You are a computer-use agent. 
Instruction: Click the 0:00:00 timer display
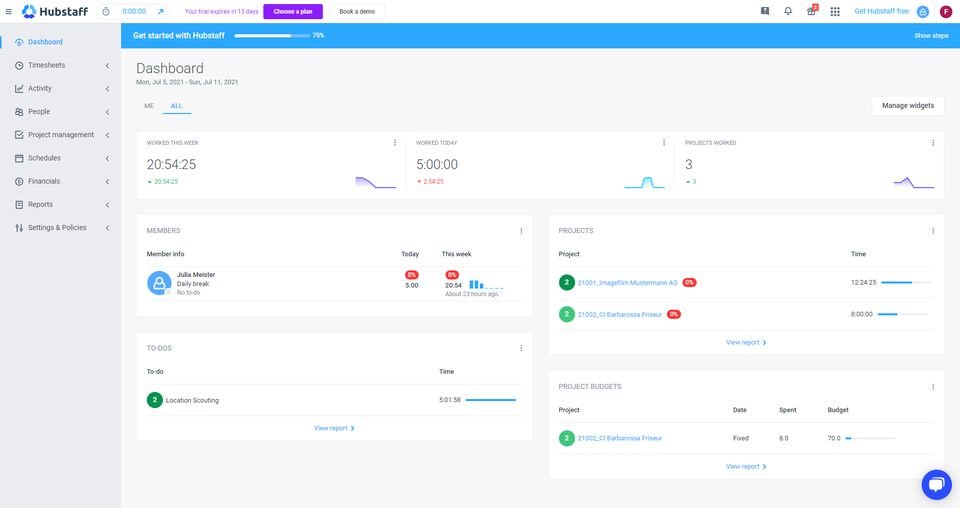click(134, 11)
